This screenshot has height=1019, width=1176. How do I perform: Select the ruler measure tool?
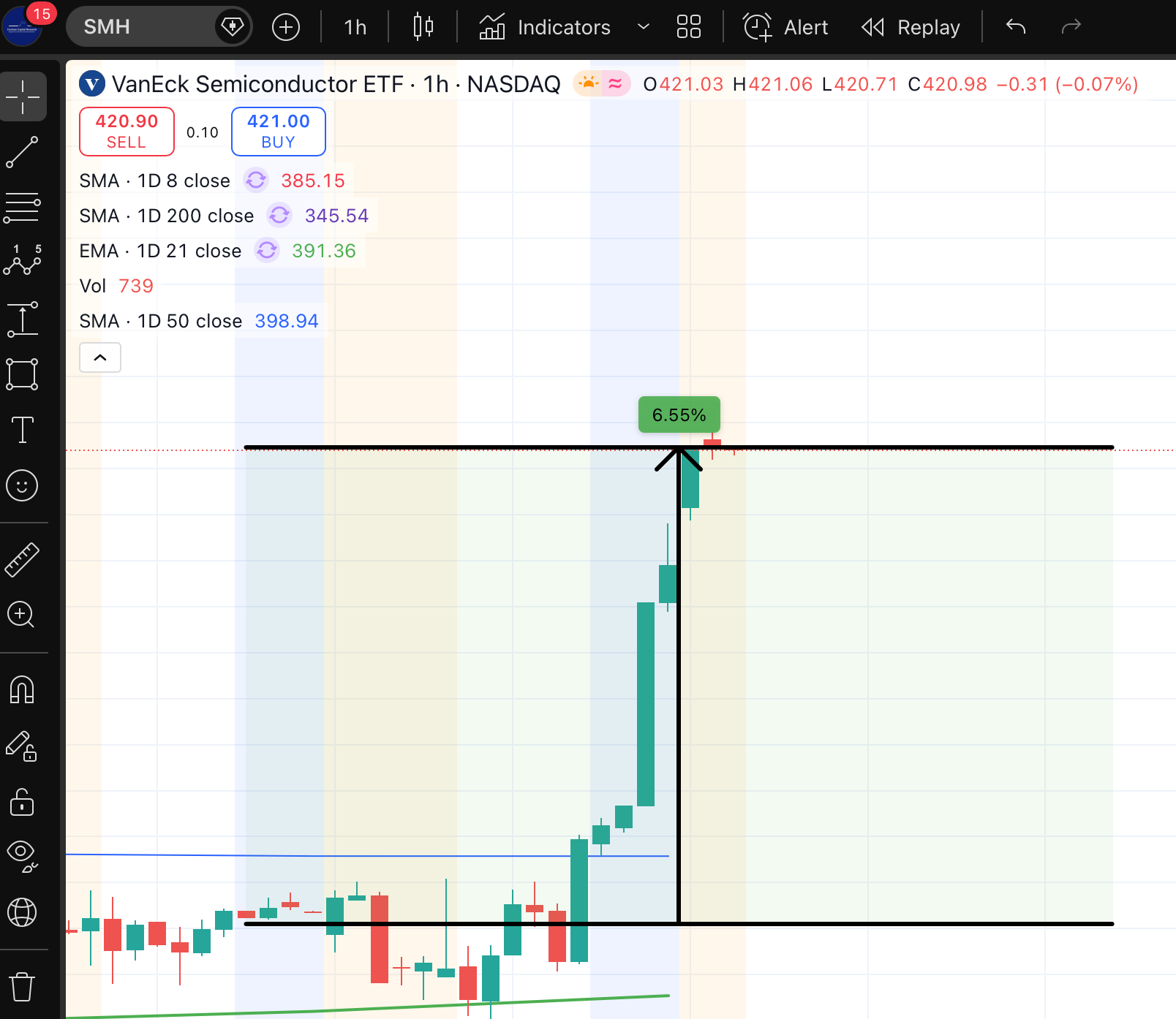click(23, 560)
